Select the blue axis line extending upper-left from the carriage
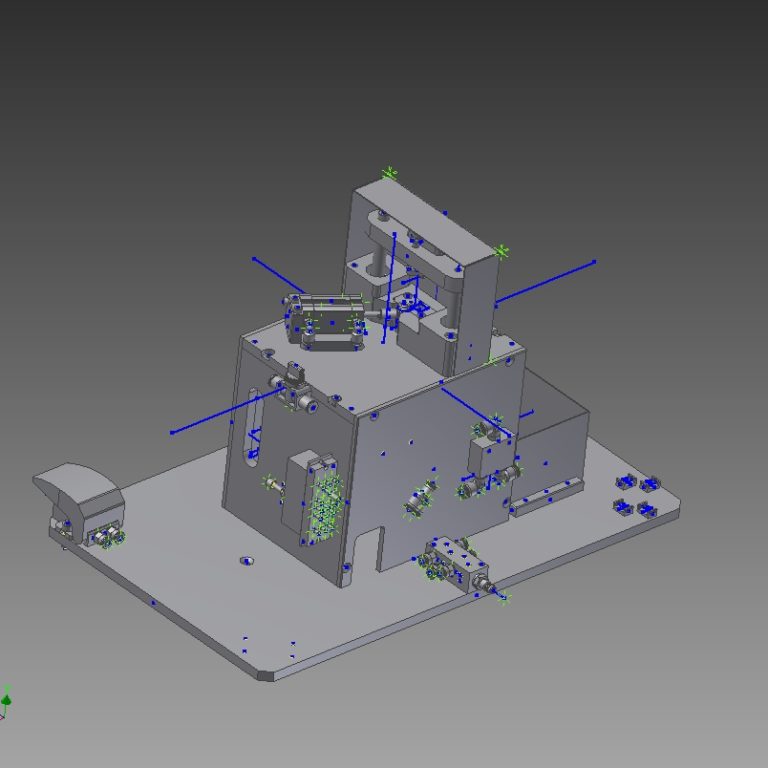Image resolution: width=768 pixels, height=768 pixels. click(x=277, y=274)
